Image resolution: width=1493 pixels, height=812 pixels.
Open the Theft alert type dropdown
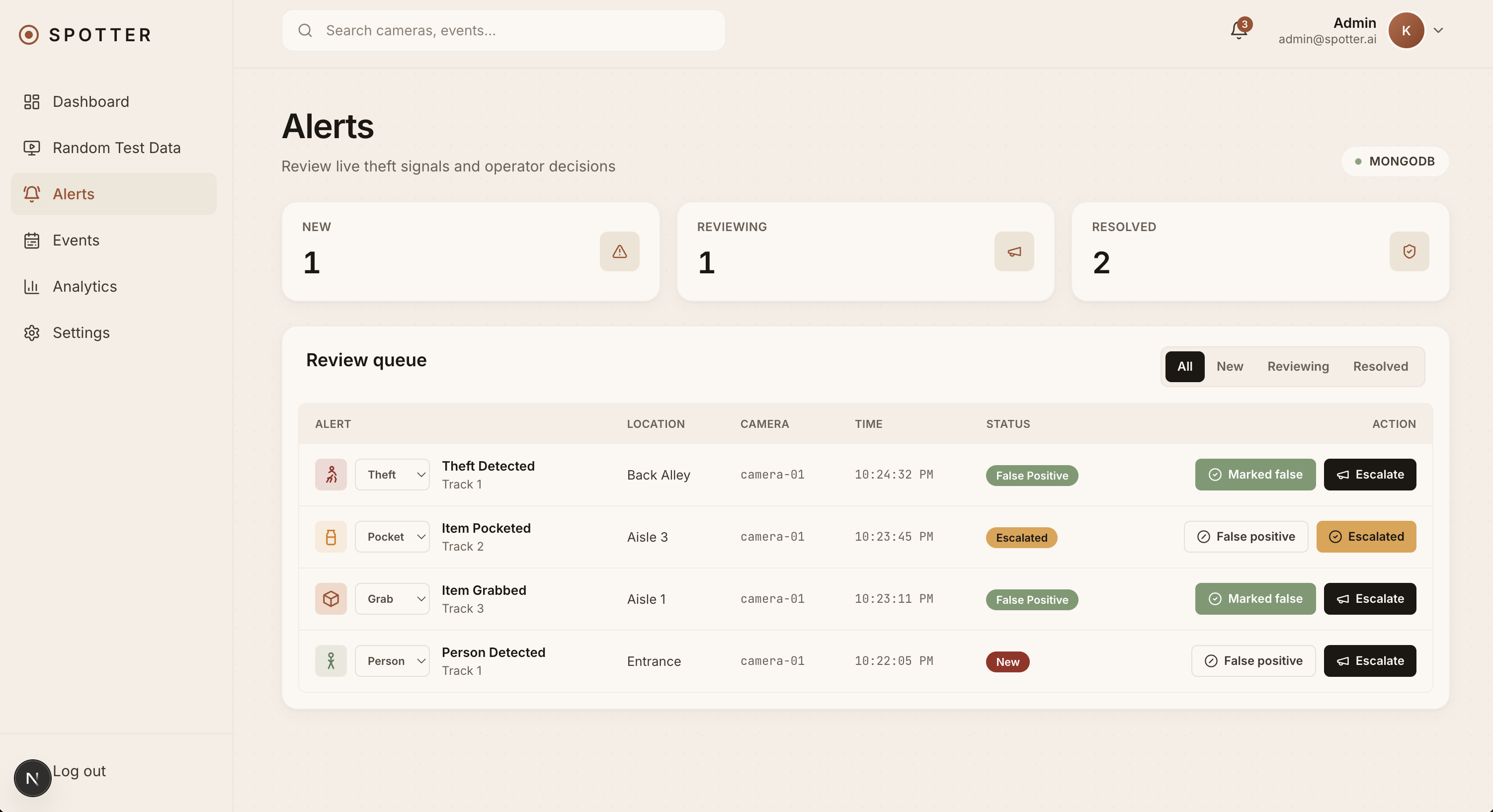tap(392, 475)
